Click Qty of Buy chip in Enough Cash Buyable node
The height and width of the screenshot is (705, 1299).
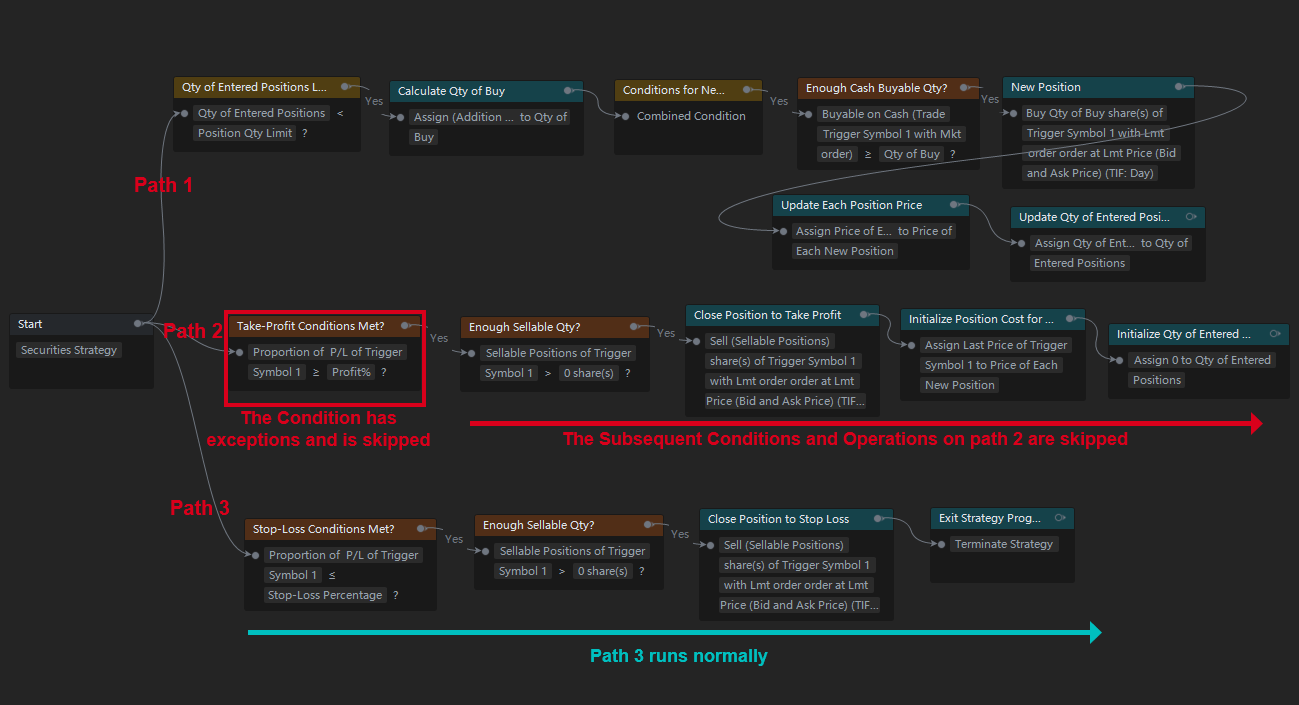pos(911,154)
